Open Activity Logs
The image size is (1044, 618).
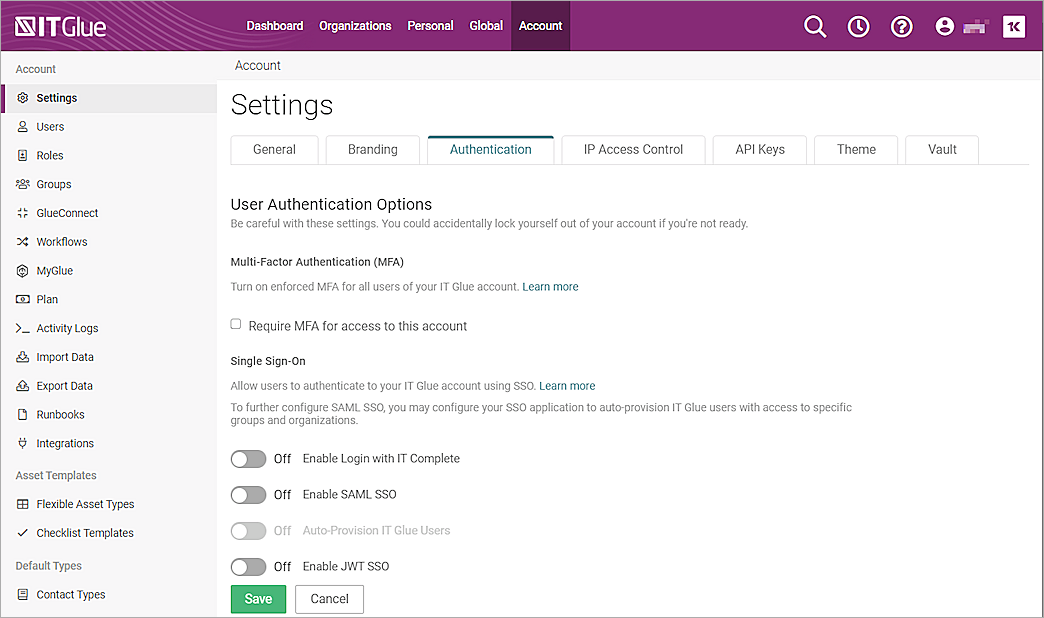point(67,327)
